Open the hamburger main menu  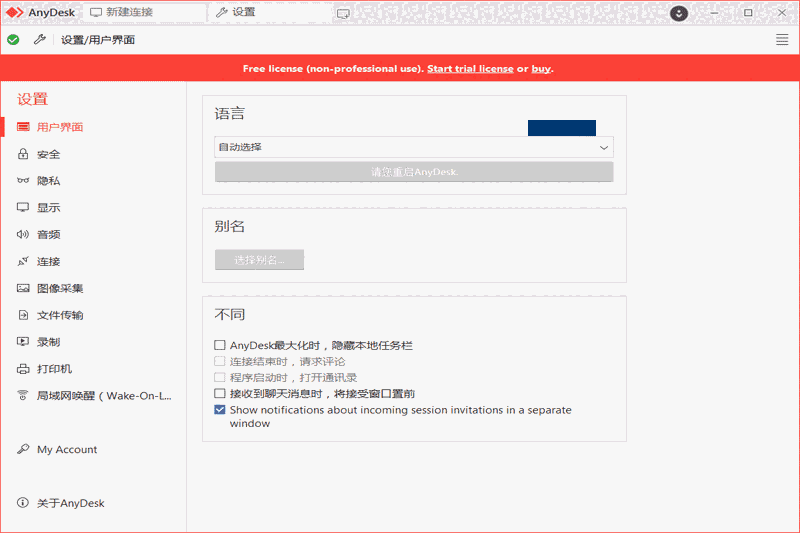click(x=782, y=40)
